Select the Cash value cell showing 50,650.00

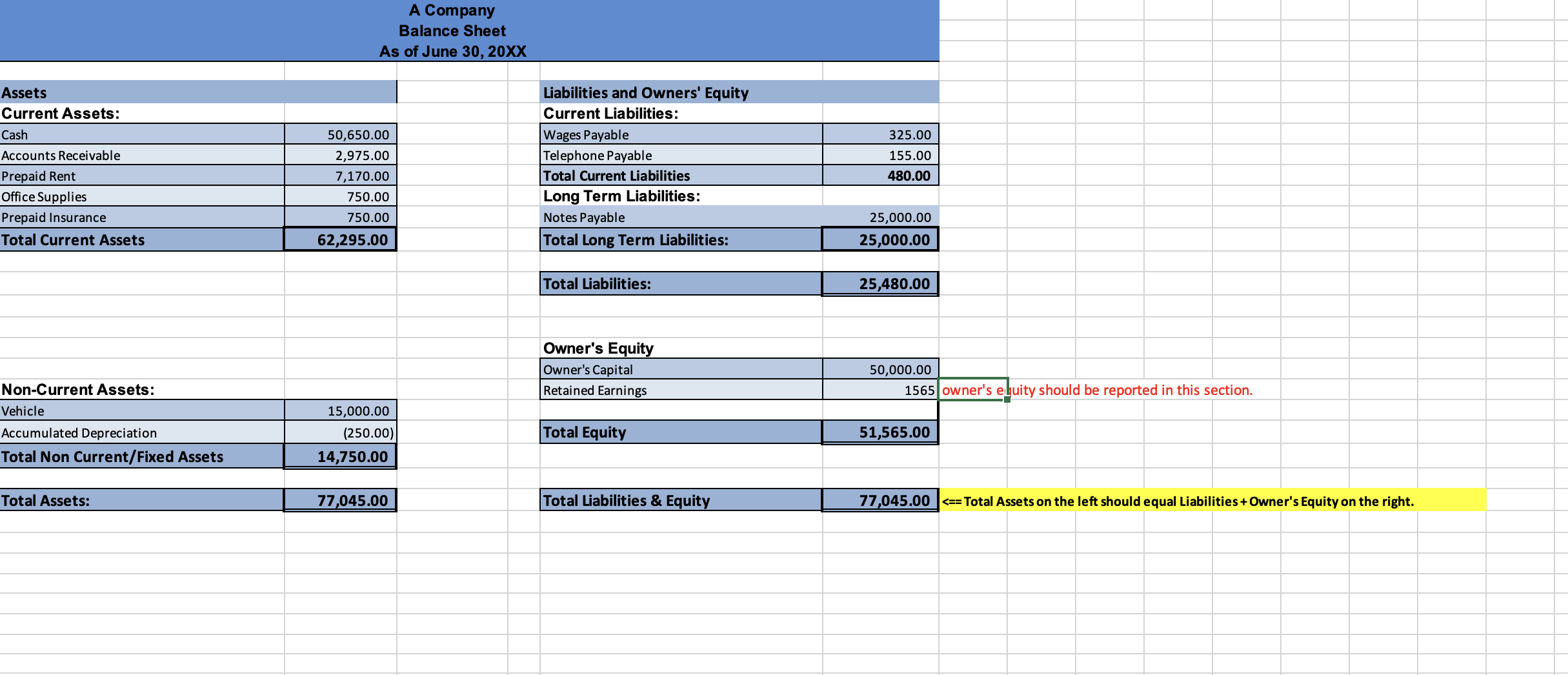click(x=339, y=134)
